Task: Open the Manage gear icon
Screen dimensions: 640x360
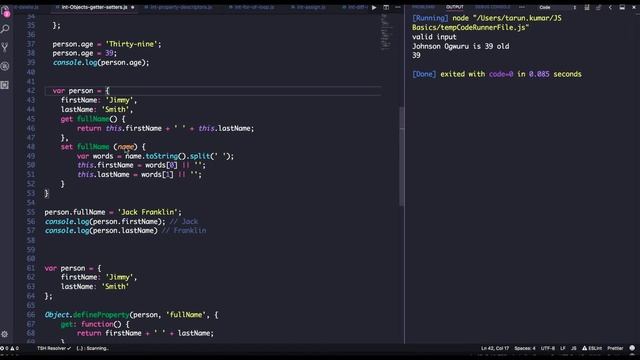Action: pyautogui.click(x=5, y=334)
